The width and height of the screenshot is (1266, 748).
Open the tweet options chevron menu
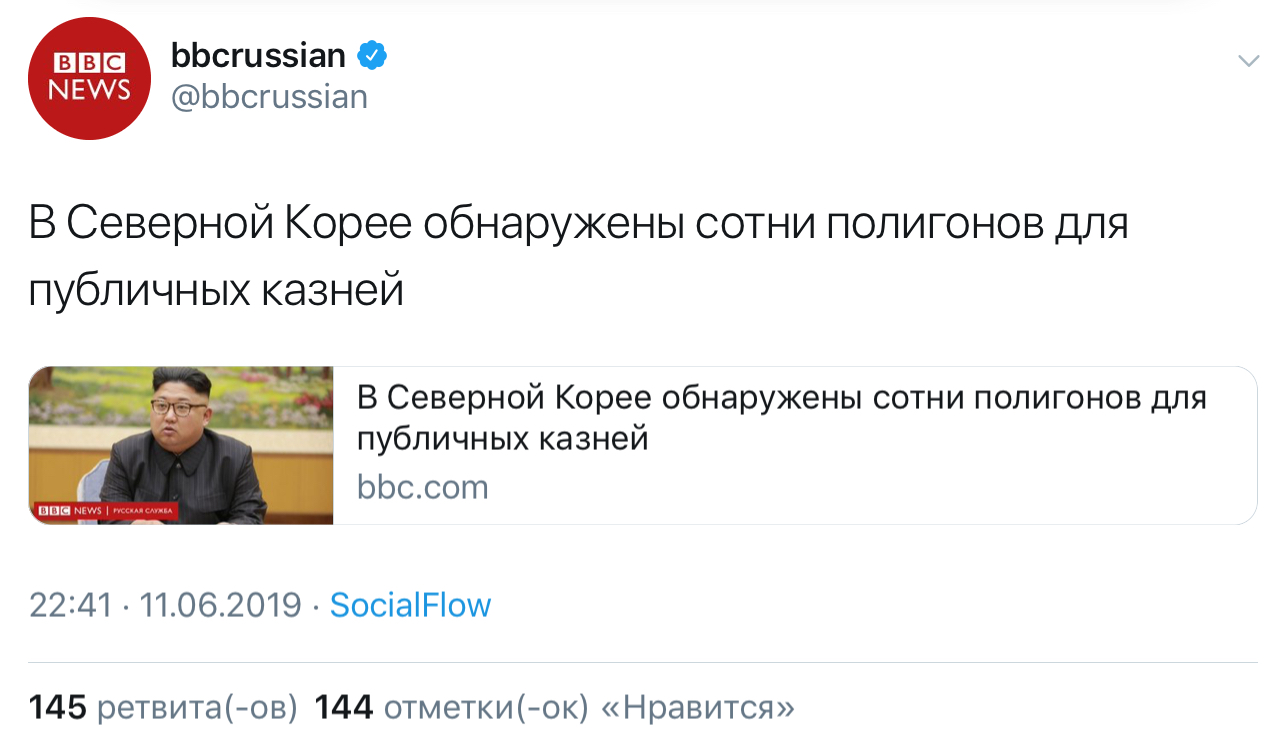(x=1248, y=61)
